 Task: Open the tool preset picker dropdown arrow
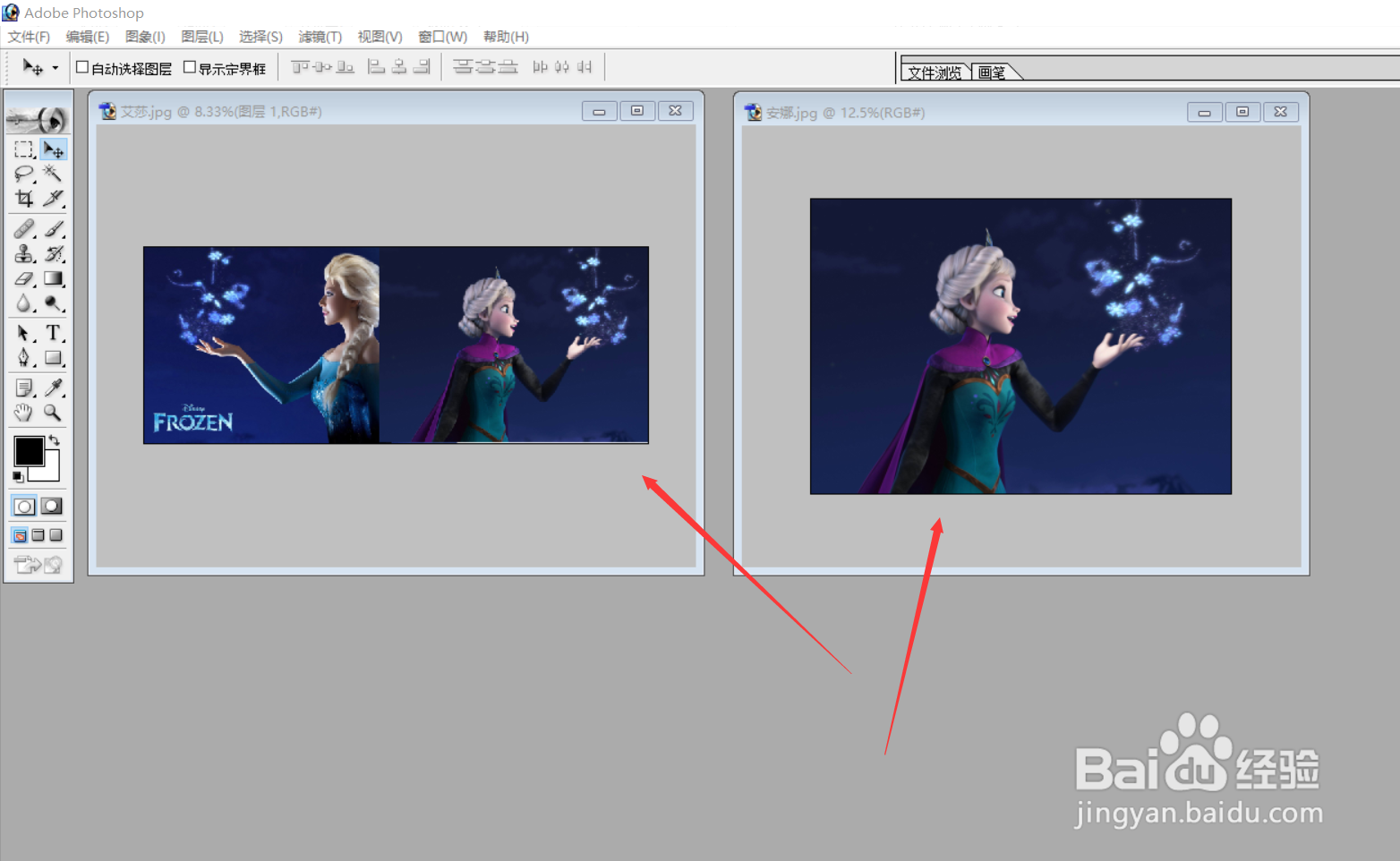[55, 68]
